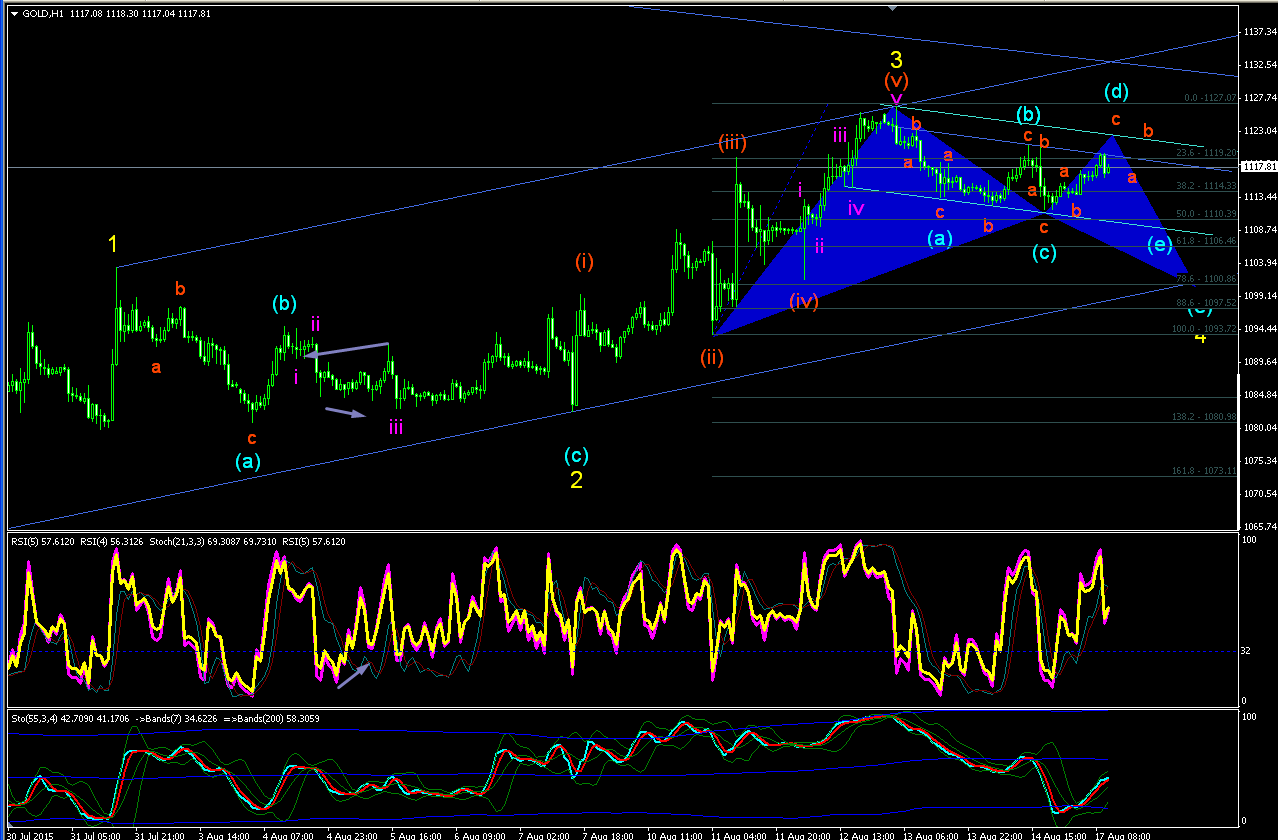
Task: Click time axis label 12 Aug 13:00
Action: 866,834
